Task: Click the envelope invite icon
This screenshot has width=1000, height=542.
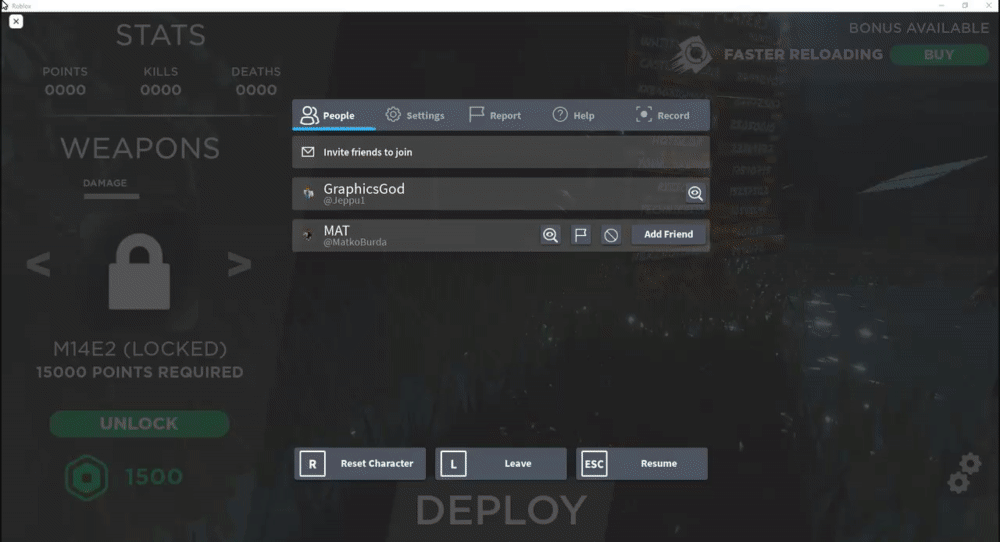Action: pyautogui.click(x=308, y=152)
